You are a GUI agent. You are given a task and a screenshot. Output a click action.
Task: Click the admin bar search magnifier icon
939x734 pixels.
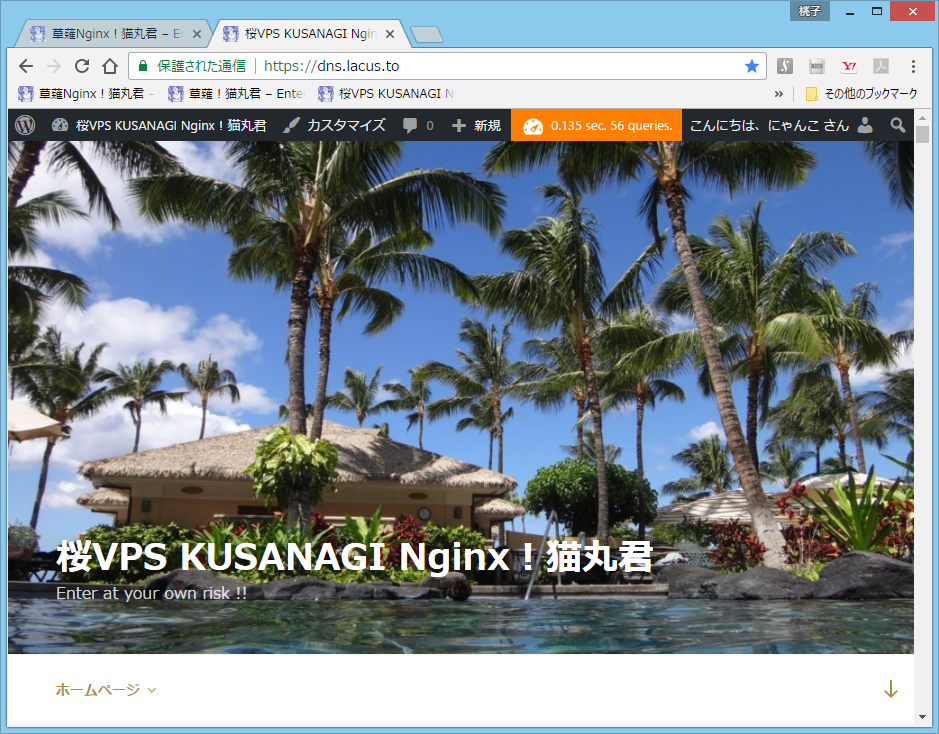tap(897, 126)
